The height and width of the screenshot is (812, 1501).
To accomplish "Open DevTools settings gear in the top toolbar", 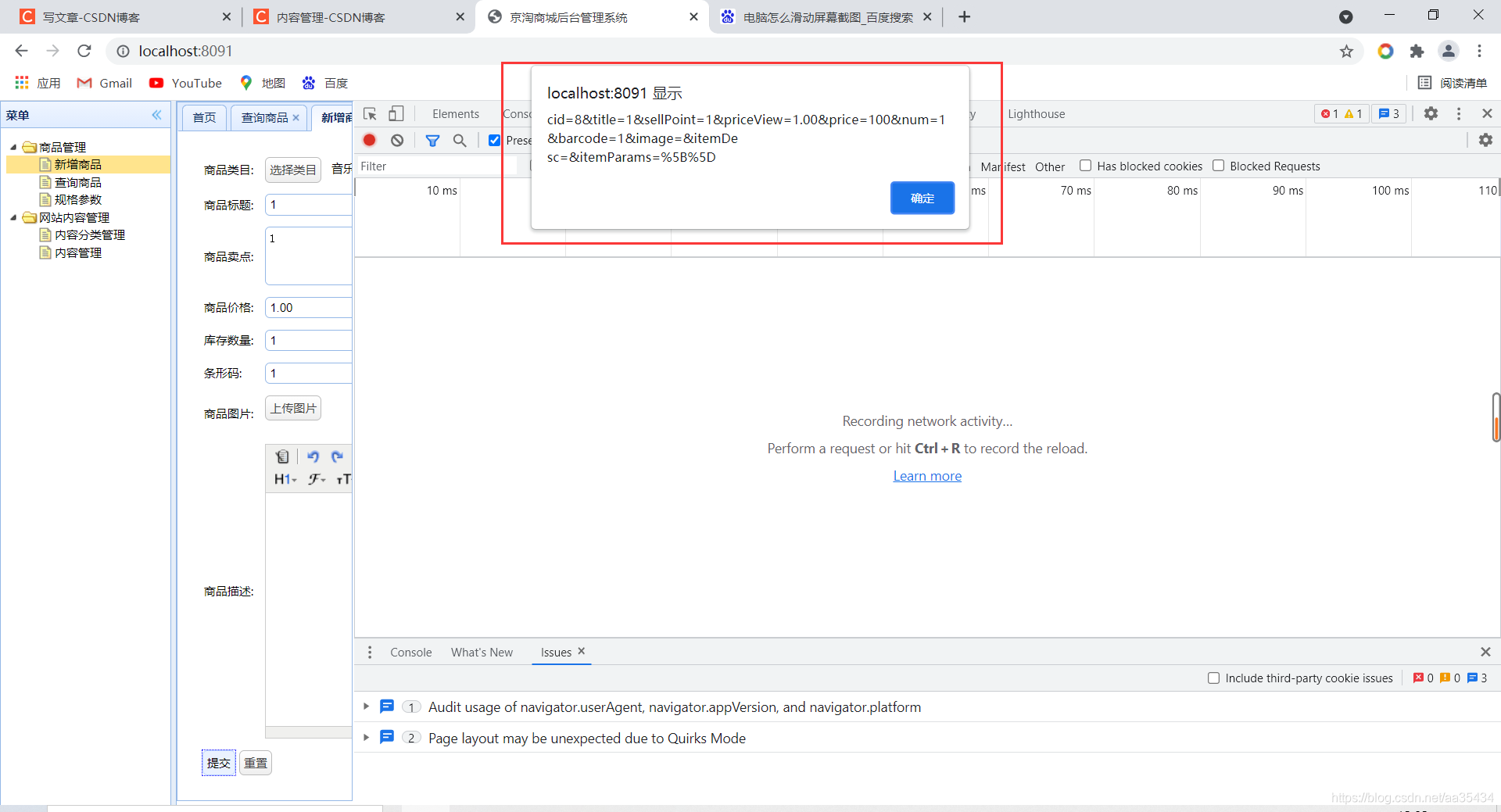I will pyautogui.click(x=1431, y=113).
